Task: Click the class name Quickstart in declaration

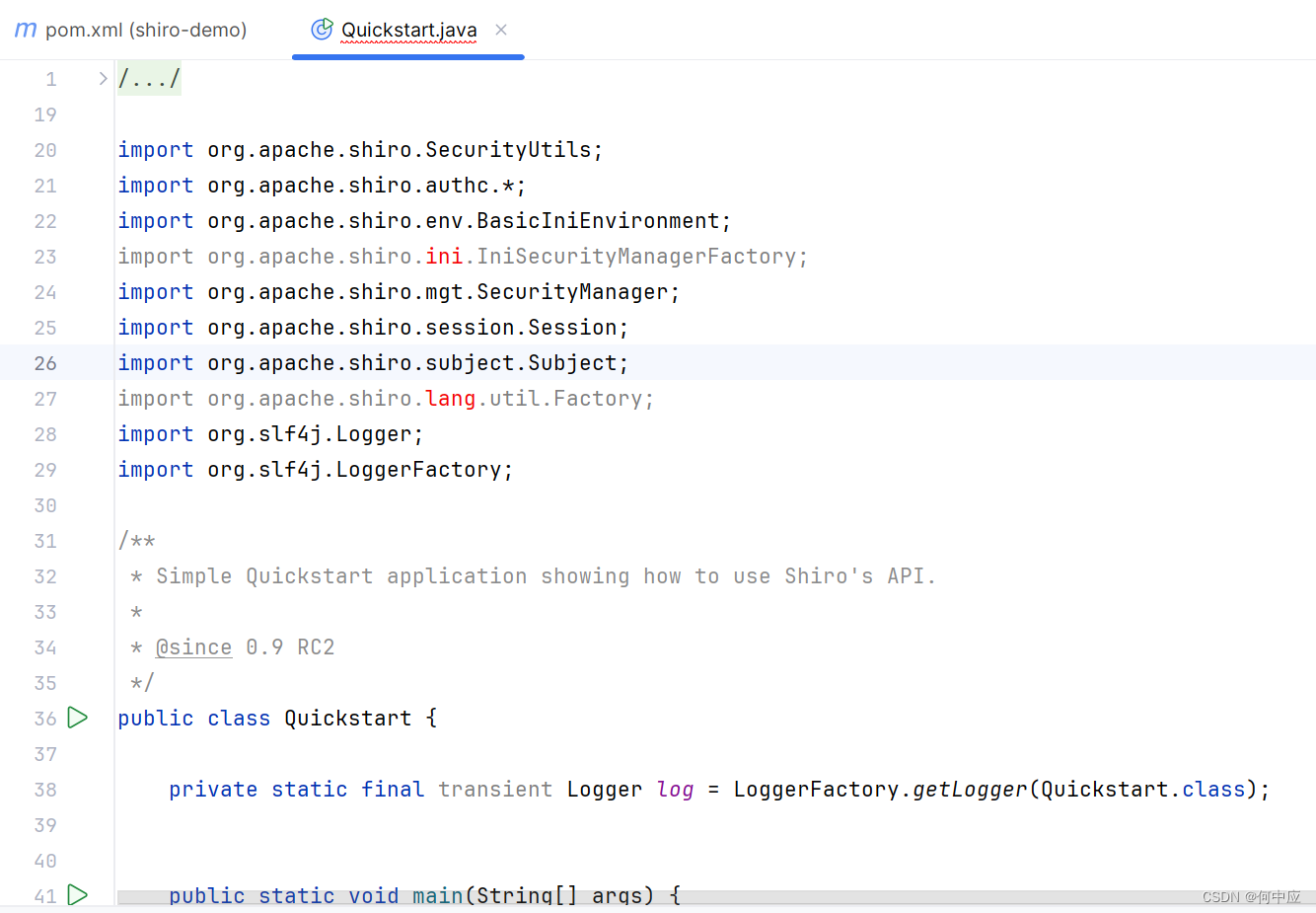Action: pyautogui.click(x=348, y=719)
